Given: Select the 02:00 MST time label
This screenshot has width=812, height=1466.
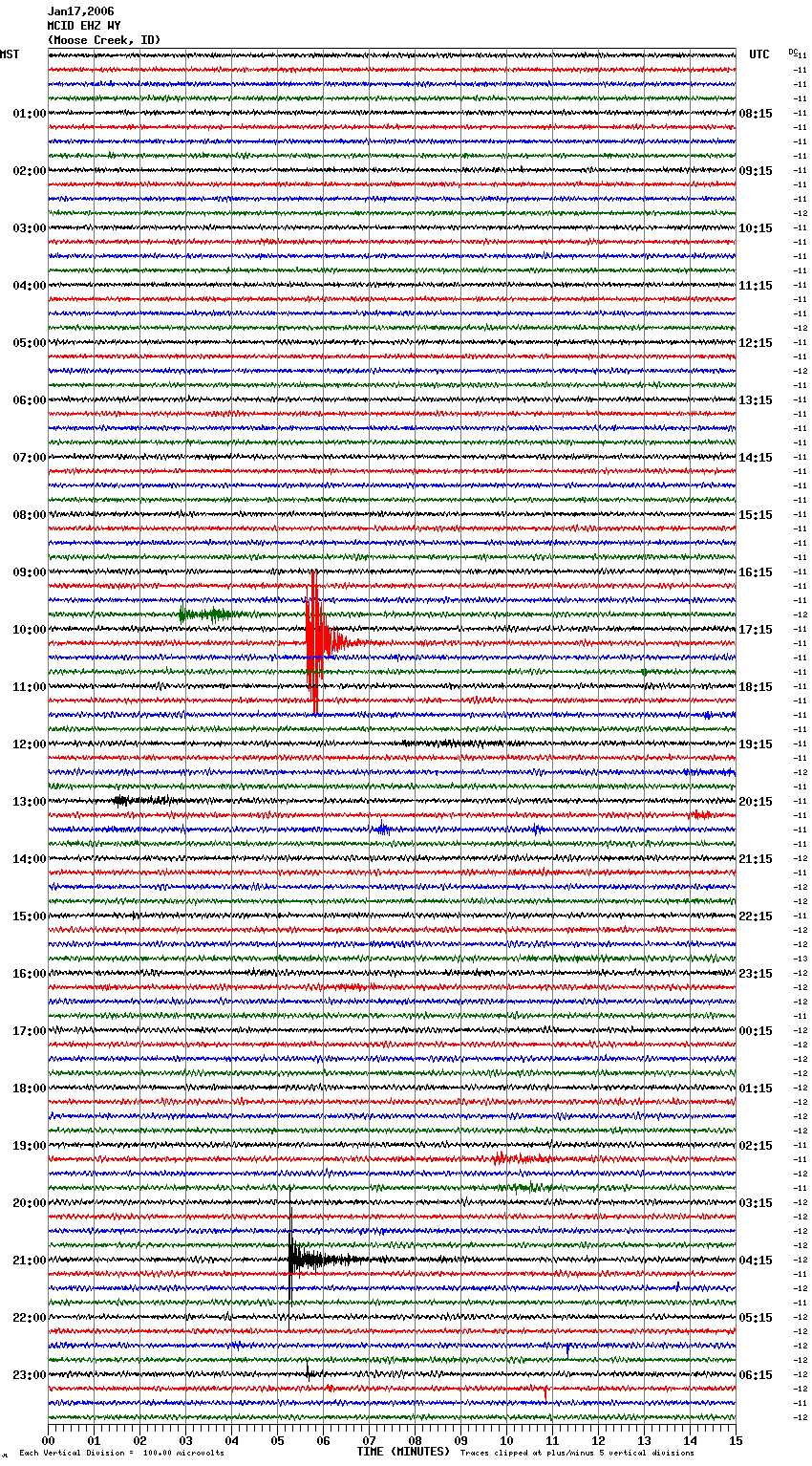Looking at the screenshot, I should click(x=29, y=171).
